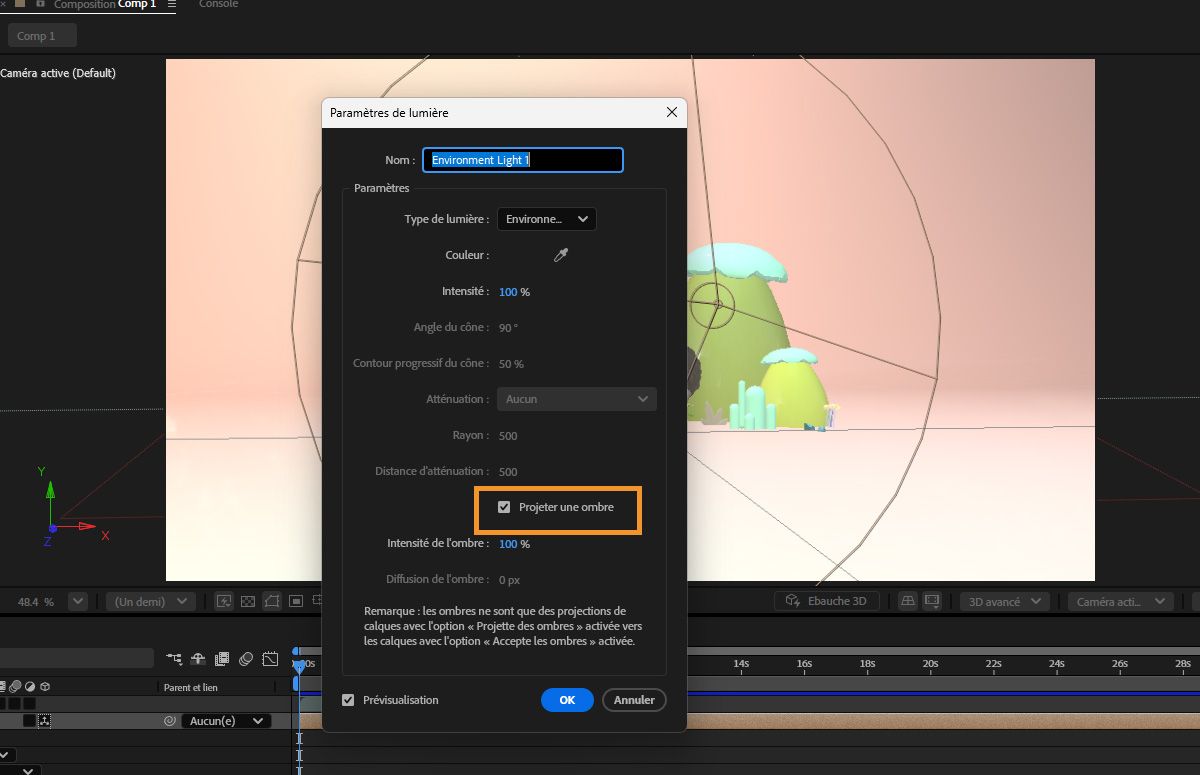Disable the Prévisualisation checkbox

(x=348, y=700)
